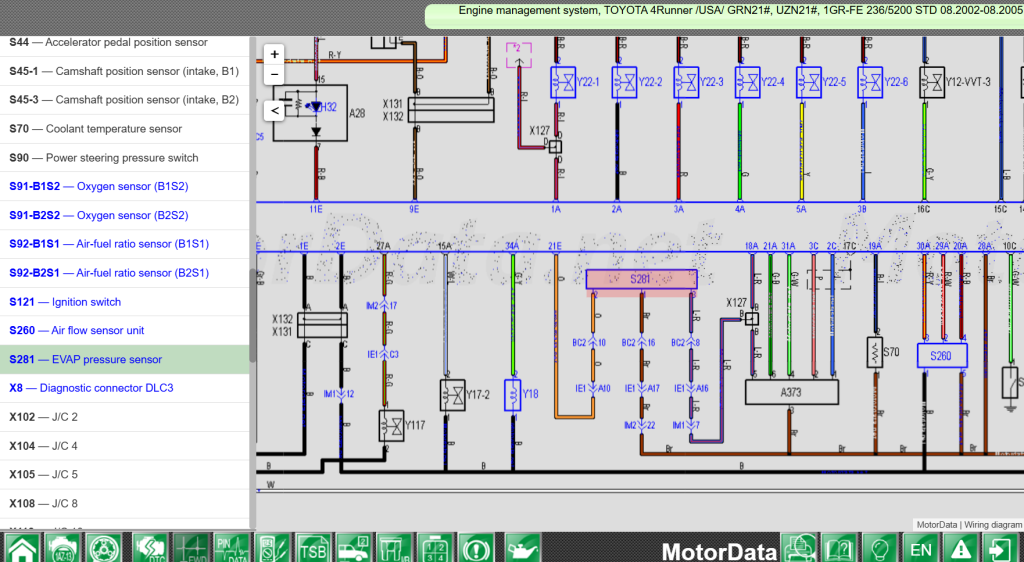This screenshot has width=1024, height=562.
Task: Zoom out on the wiring diagram
Action: point(274,74)
